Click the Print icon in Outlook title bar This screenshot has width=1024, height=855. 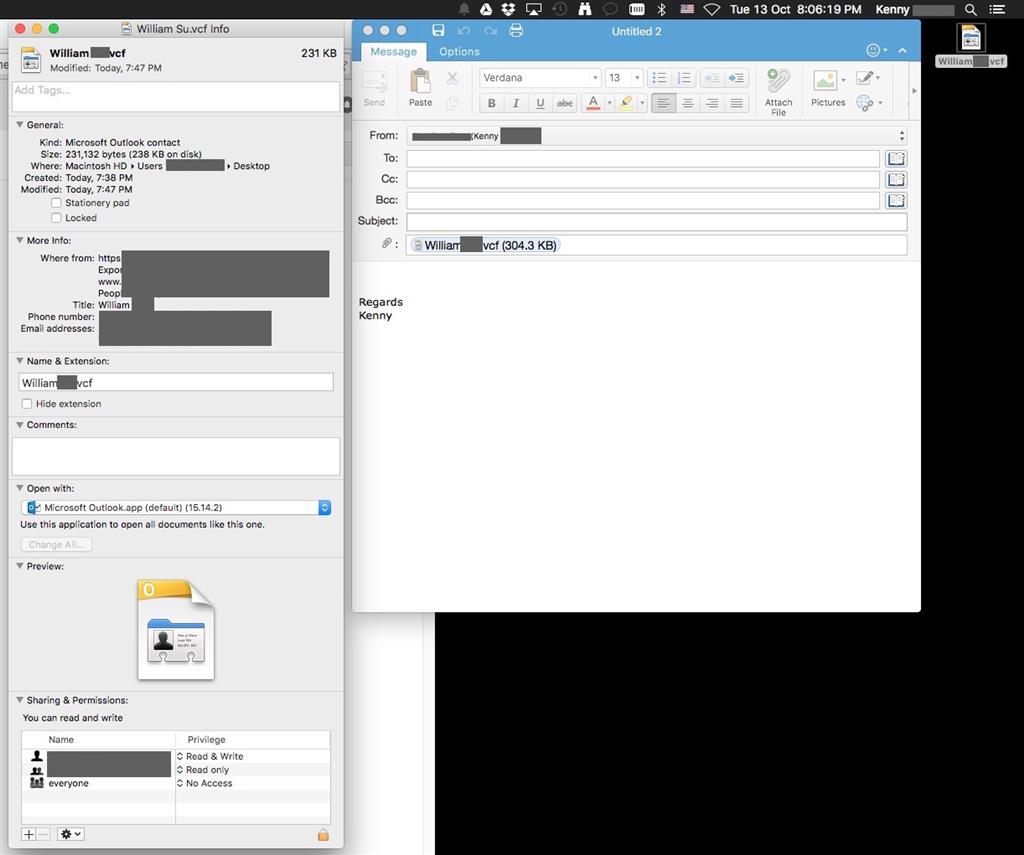tap(516, 31)
